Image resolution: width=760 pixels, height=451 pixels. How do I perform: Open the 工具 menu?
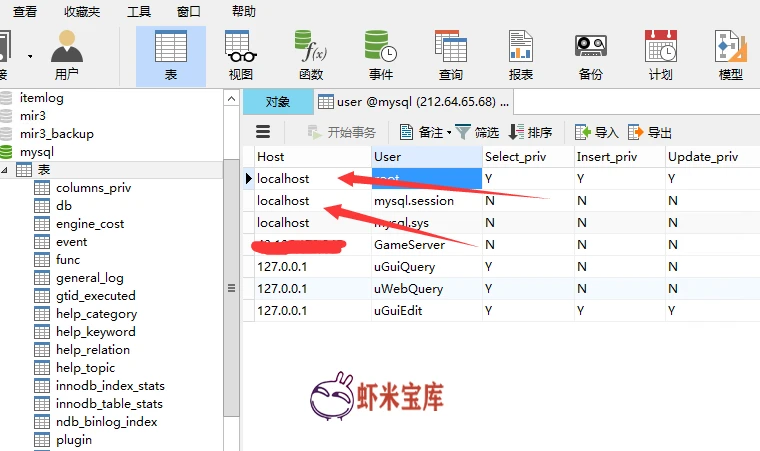tap(139, 11)
